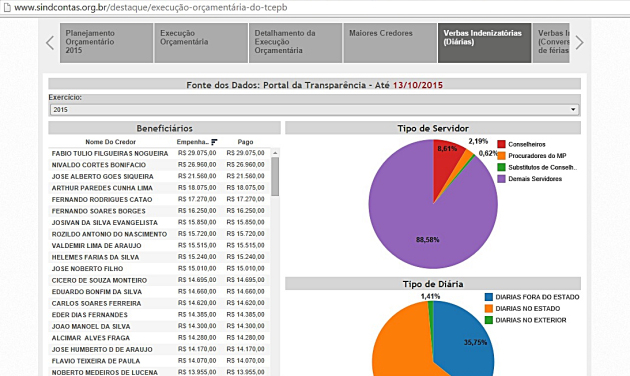Click the purple Demais Servidores legend swatch

501,179
